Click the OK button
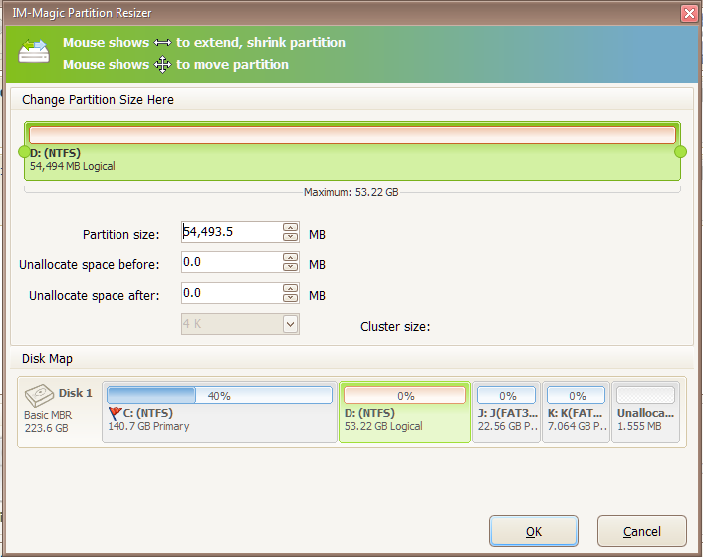 point(534,531)
